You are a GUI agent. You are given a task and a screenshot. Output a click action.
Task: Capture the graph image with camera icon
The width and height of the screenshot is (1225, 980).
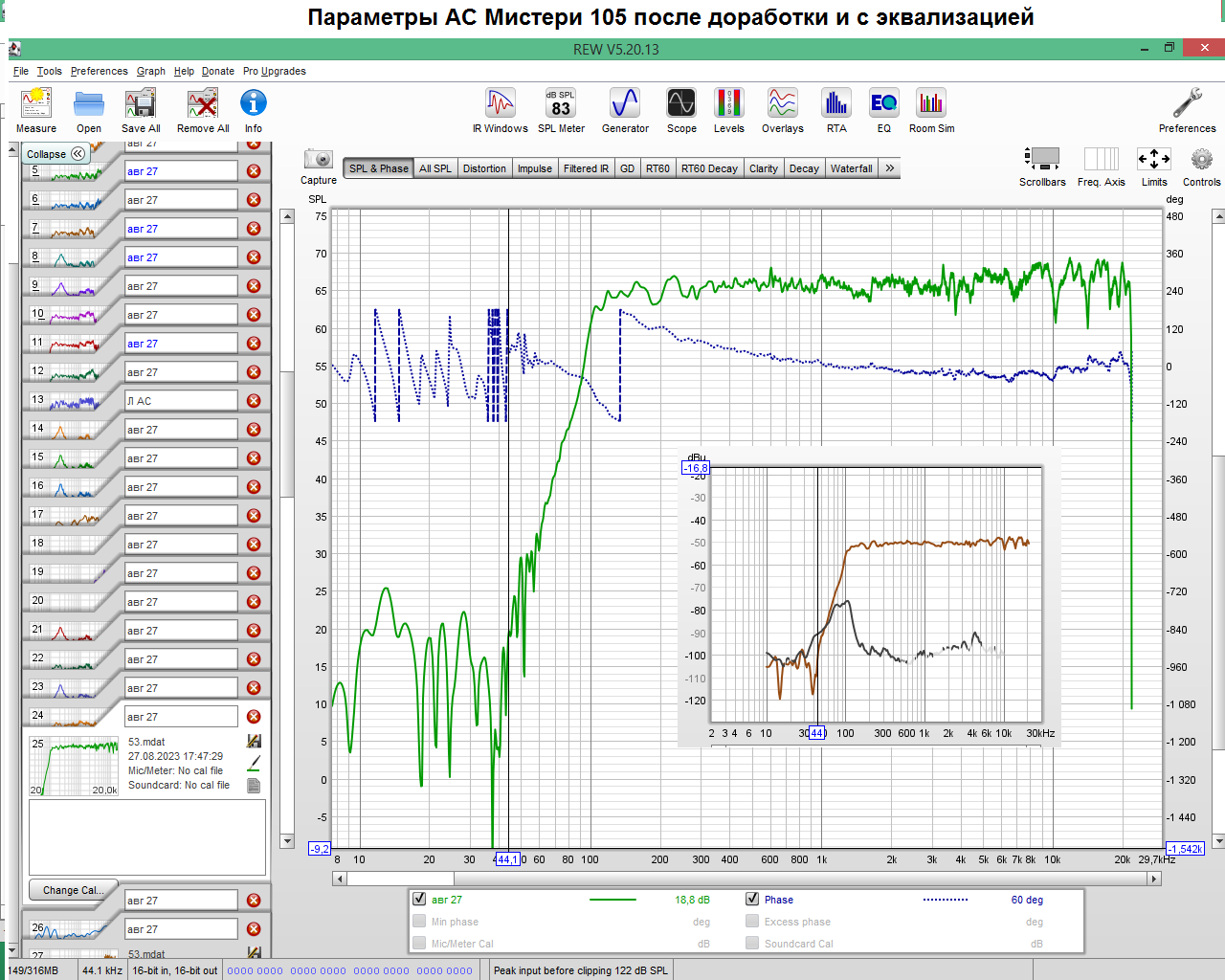[318, 160]
